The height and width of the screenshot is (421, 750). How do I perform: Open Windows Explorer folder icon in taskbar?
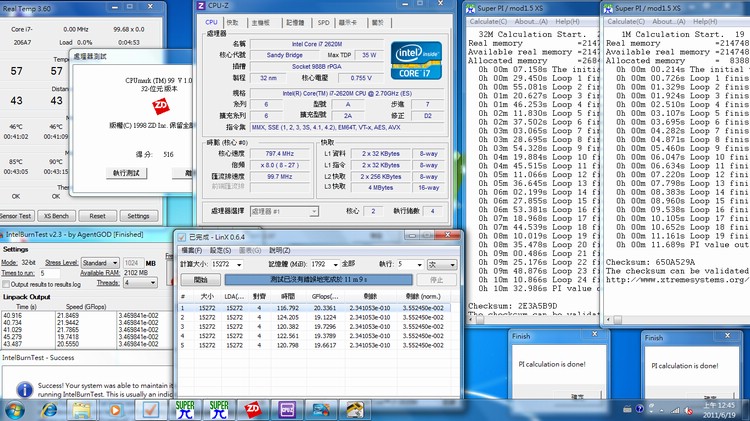coord(81,410)
